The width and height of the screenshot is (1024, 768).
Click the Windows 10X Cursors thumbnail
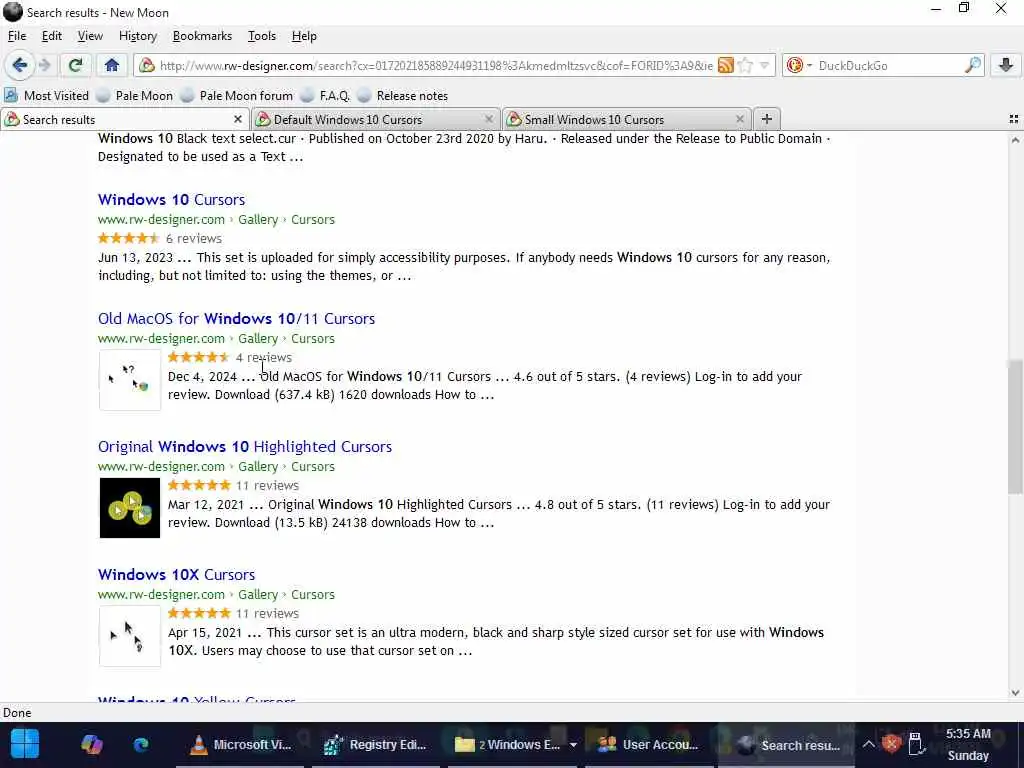pos(130,635)
